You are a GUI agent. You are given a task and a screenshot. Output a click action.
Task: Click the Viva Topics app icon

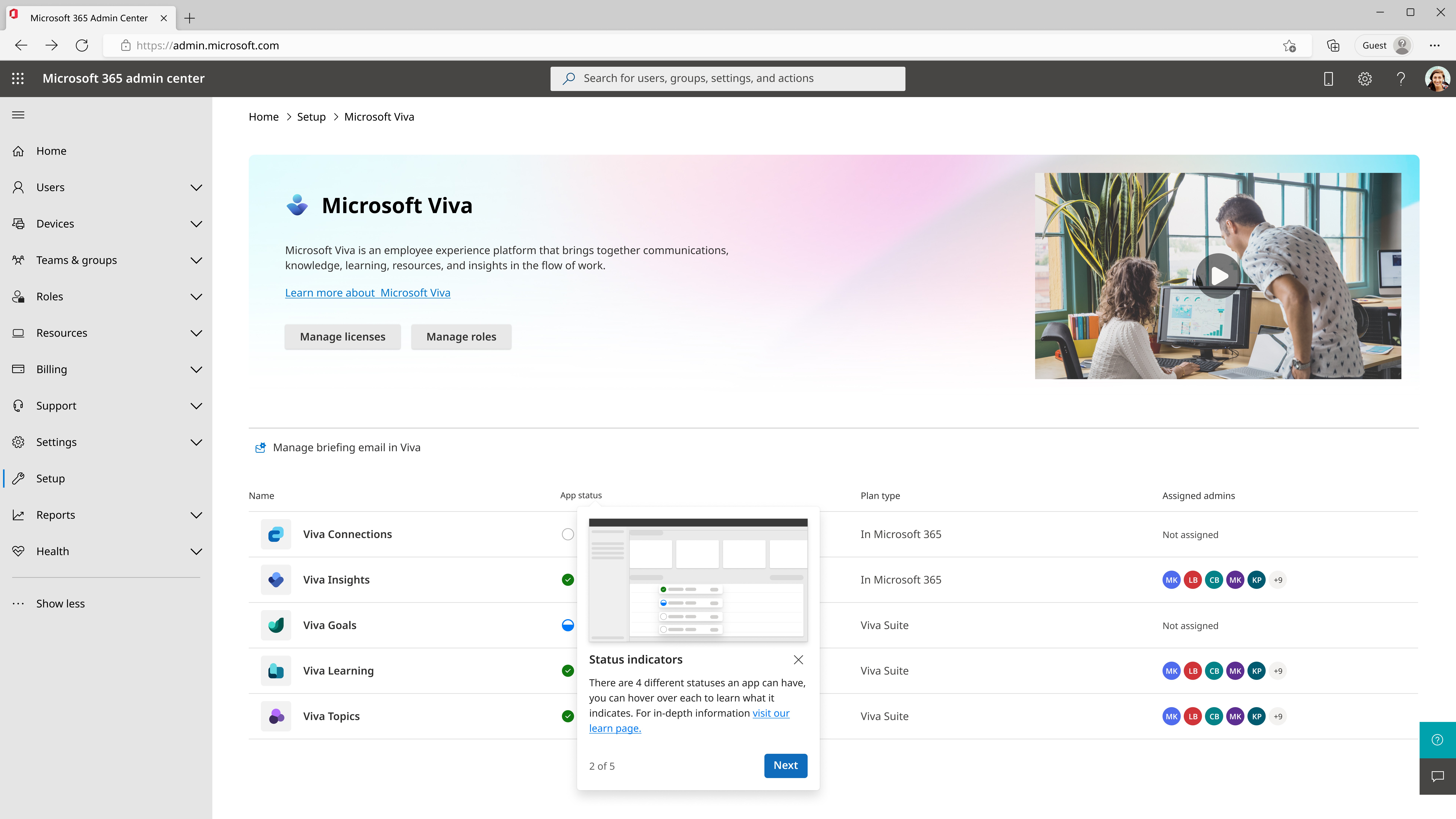click(x=276, y=716)
